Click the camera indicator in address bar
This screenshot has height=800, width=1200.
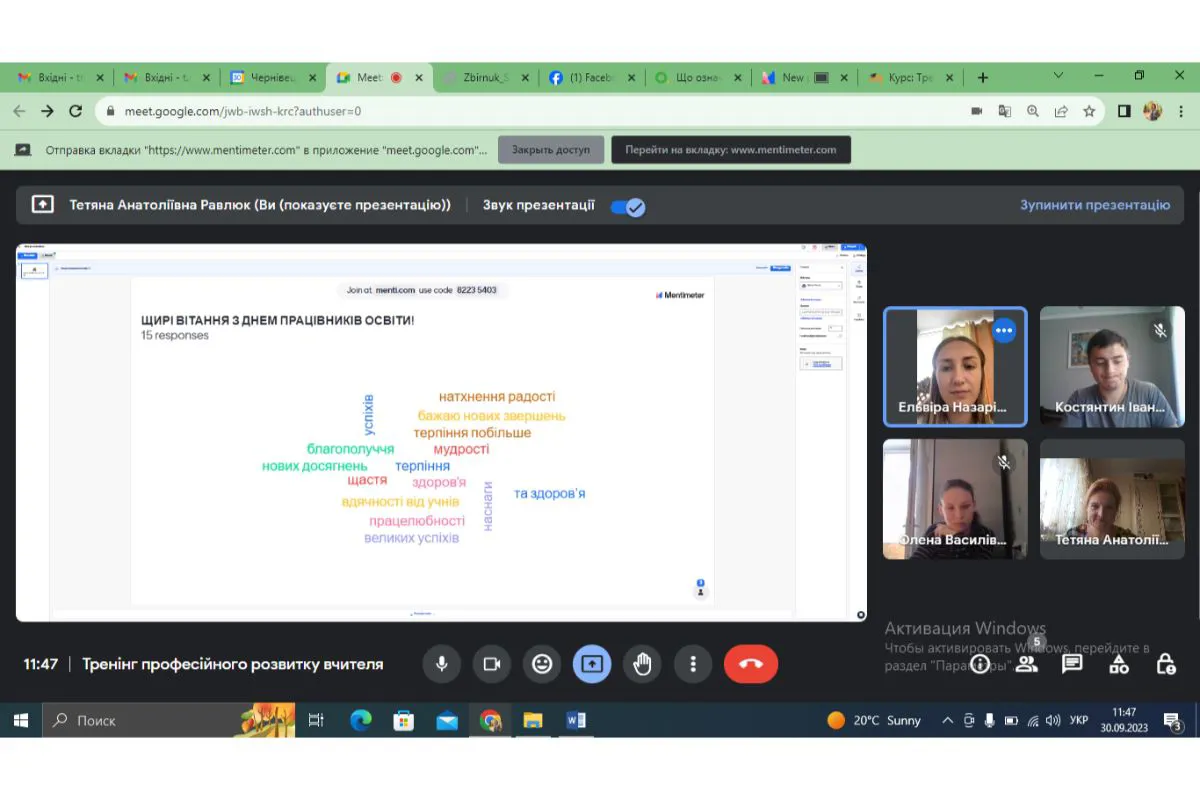(x=977, y=111)
